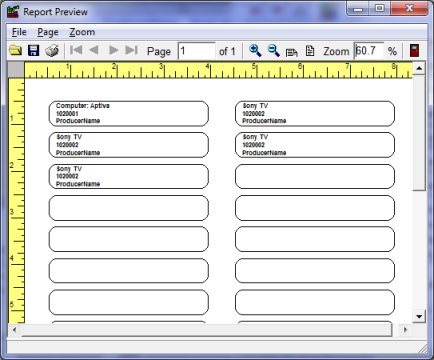Click the Report Preview application icon in title bar
The height and width of the screenshot is (360, 434).
13,12
